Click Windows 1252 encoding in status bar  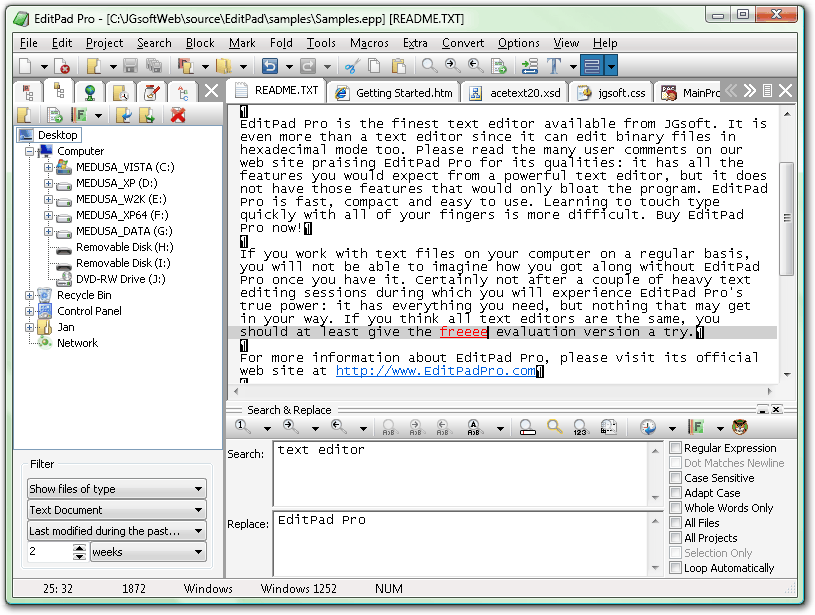(298, 588)
